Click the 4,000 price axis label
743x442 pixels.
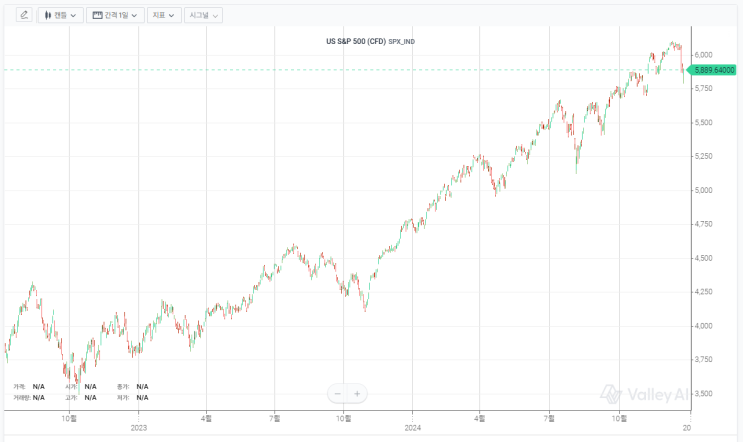tap(704, 326)
